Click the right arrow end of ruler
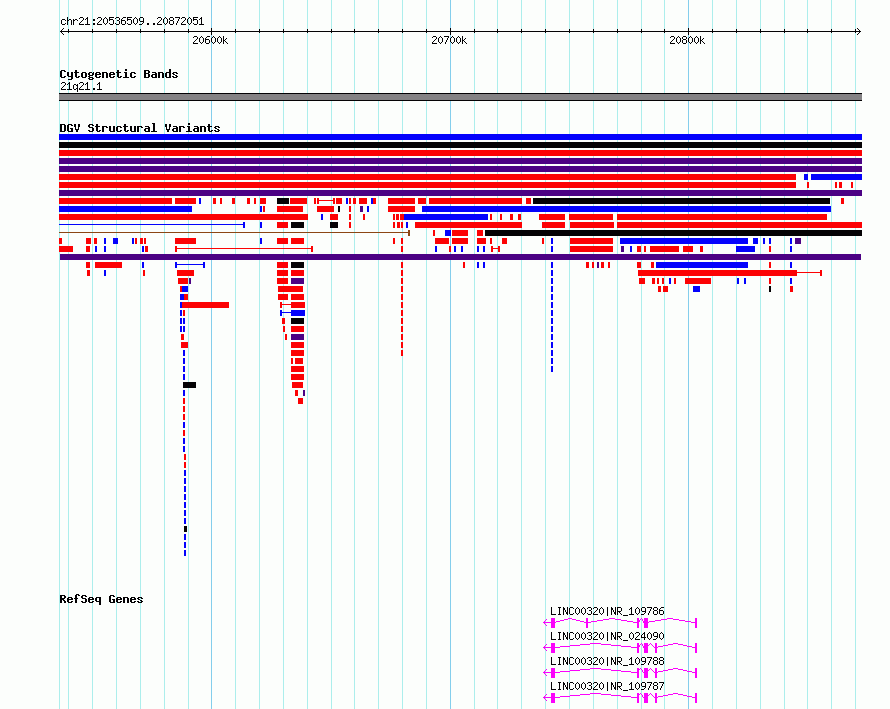This screenshot has height=709, width=890. 859,31
